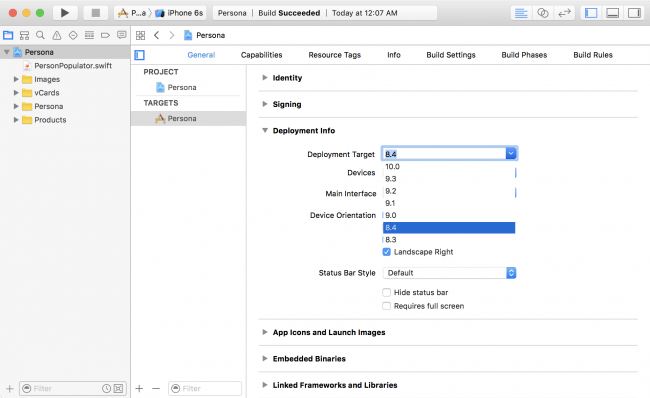Go forward in editor history

pos(172,35)
